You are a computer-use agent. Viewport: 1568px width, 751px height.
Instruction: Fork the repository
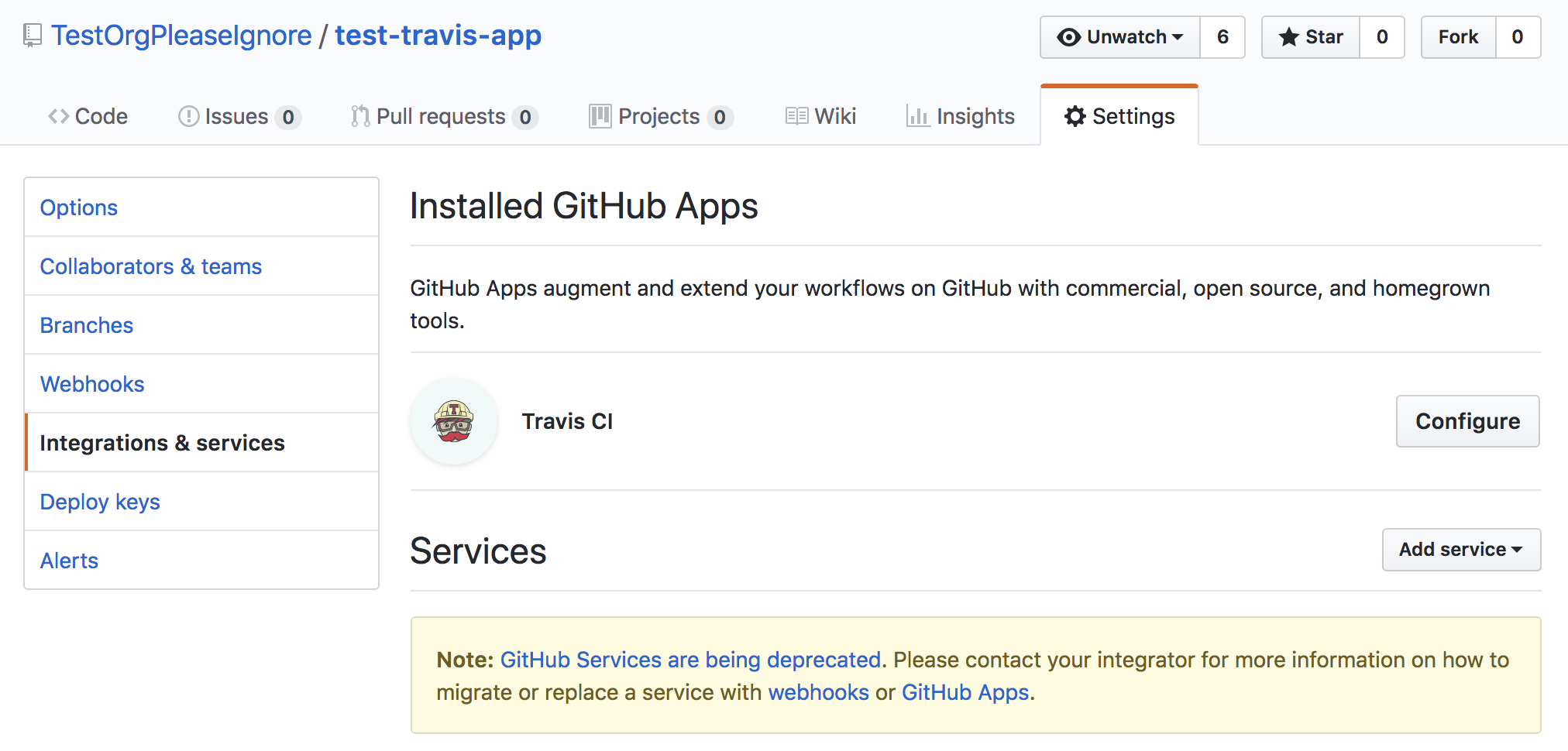(x=1458, y=37)
